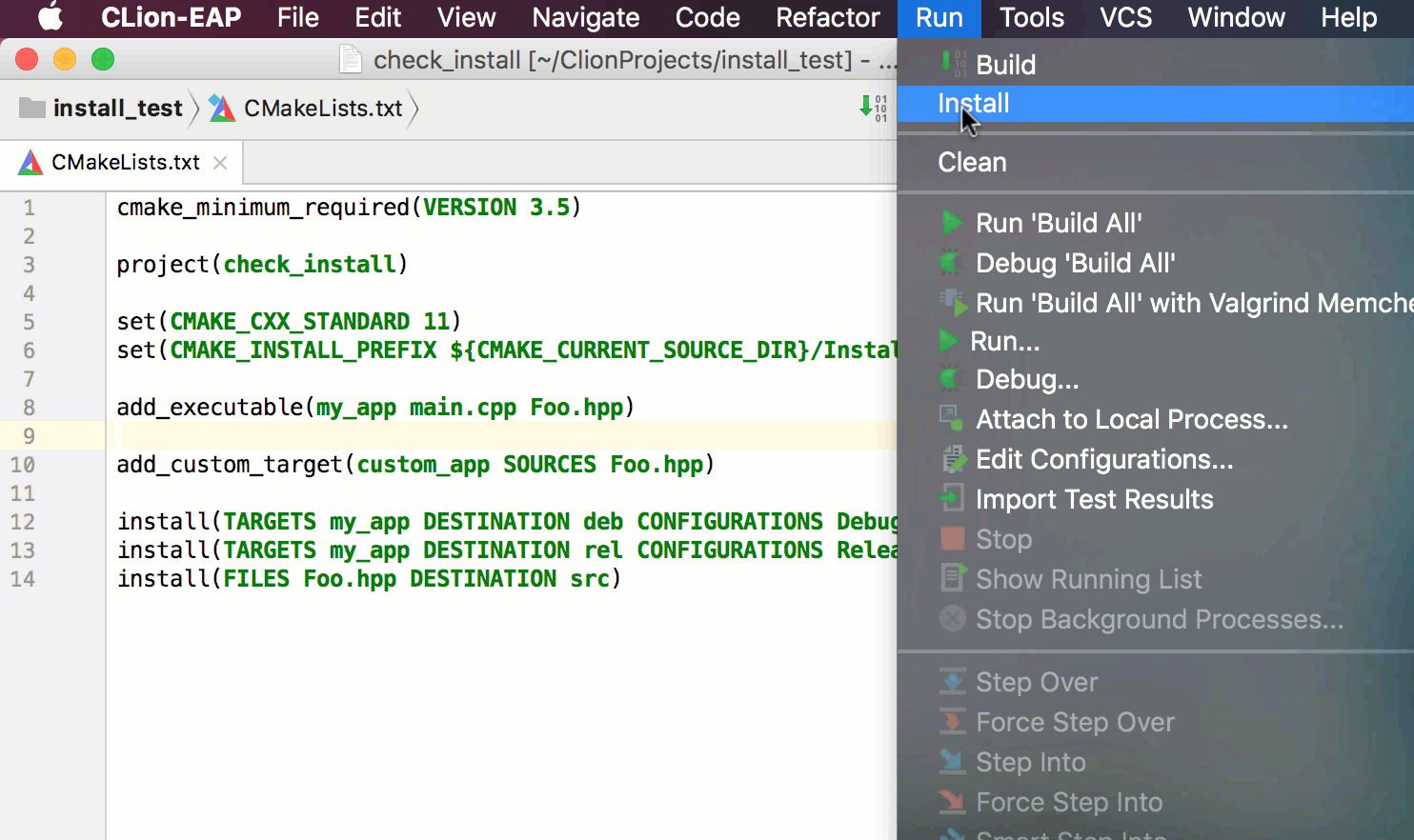Click the Step Over icon
1414x840 pixels.
(x=953, y=681)
